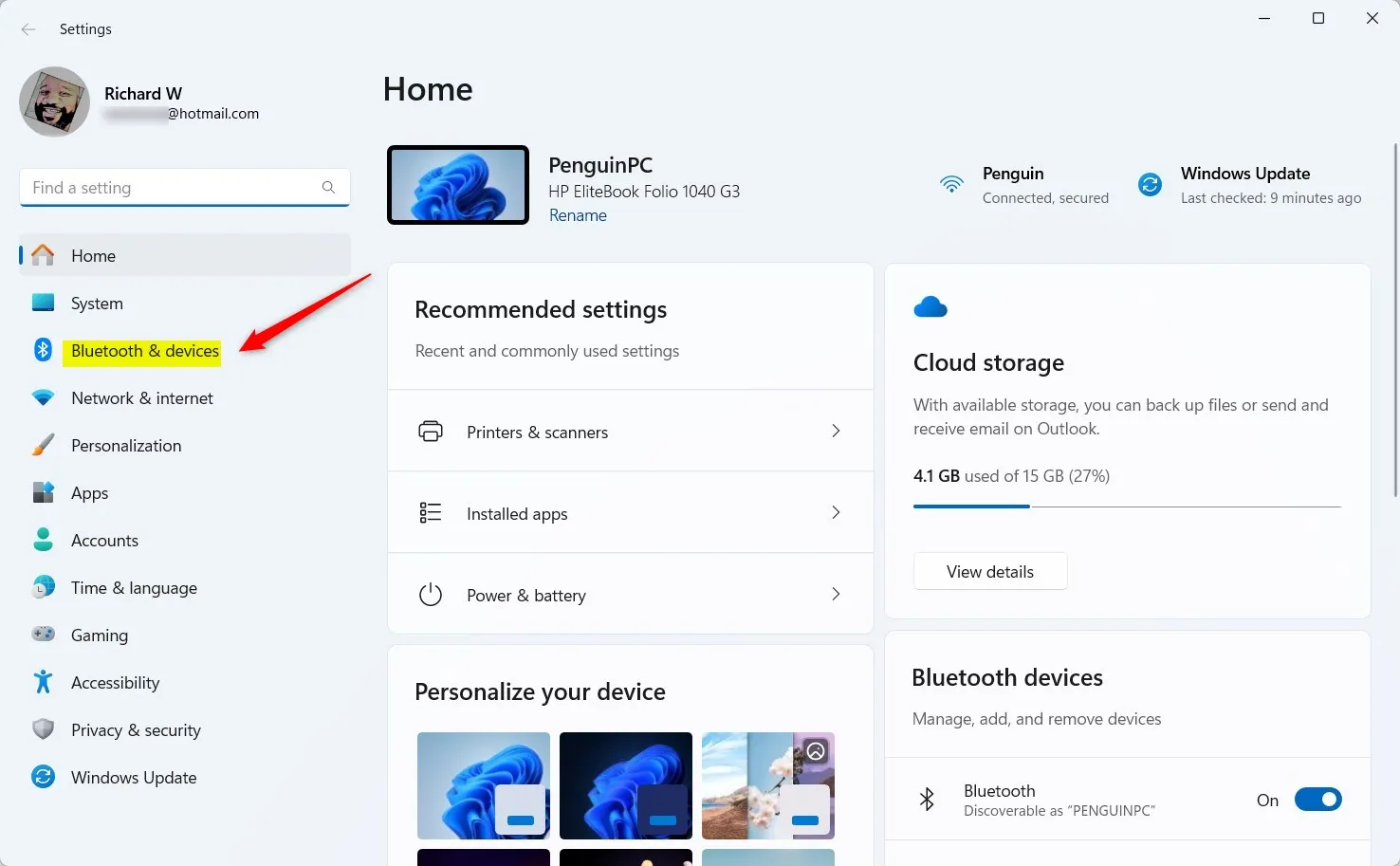Select Bluetooth & devices in the sidebar

click(x=143, y=350)
